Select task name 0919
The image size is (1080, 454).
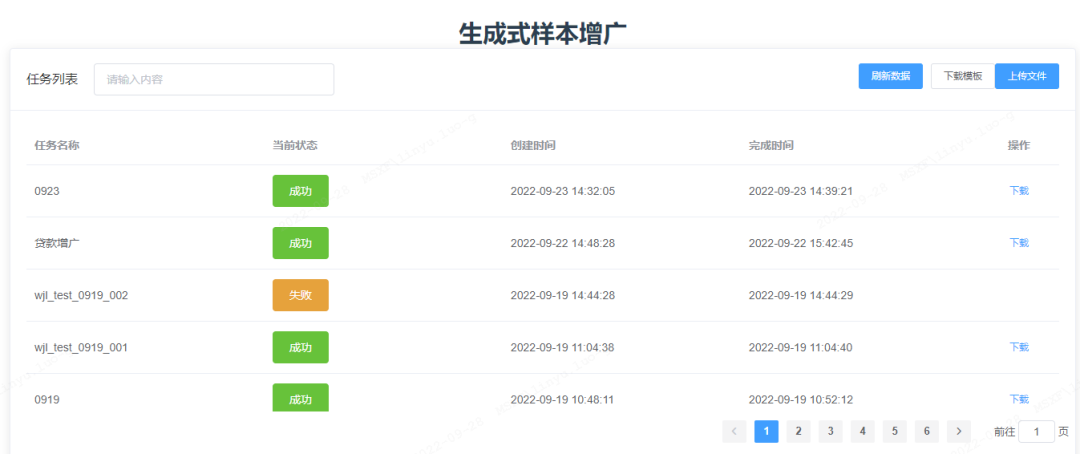click(x=47, y=399)
